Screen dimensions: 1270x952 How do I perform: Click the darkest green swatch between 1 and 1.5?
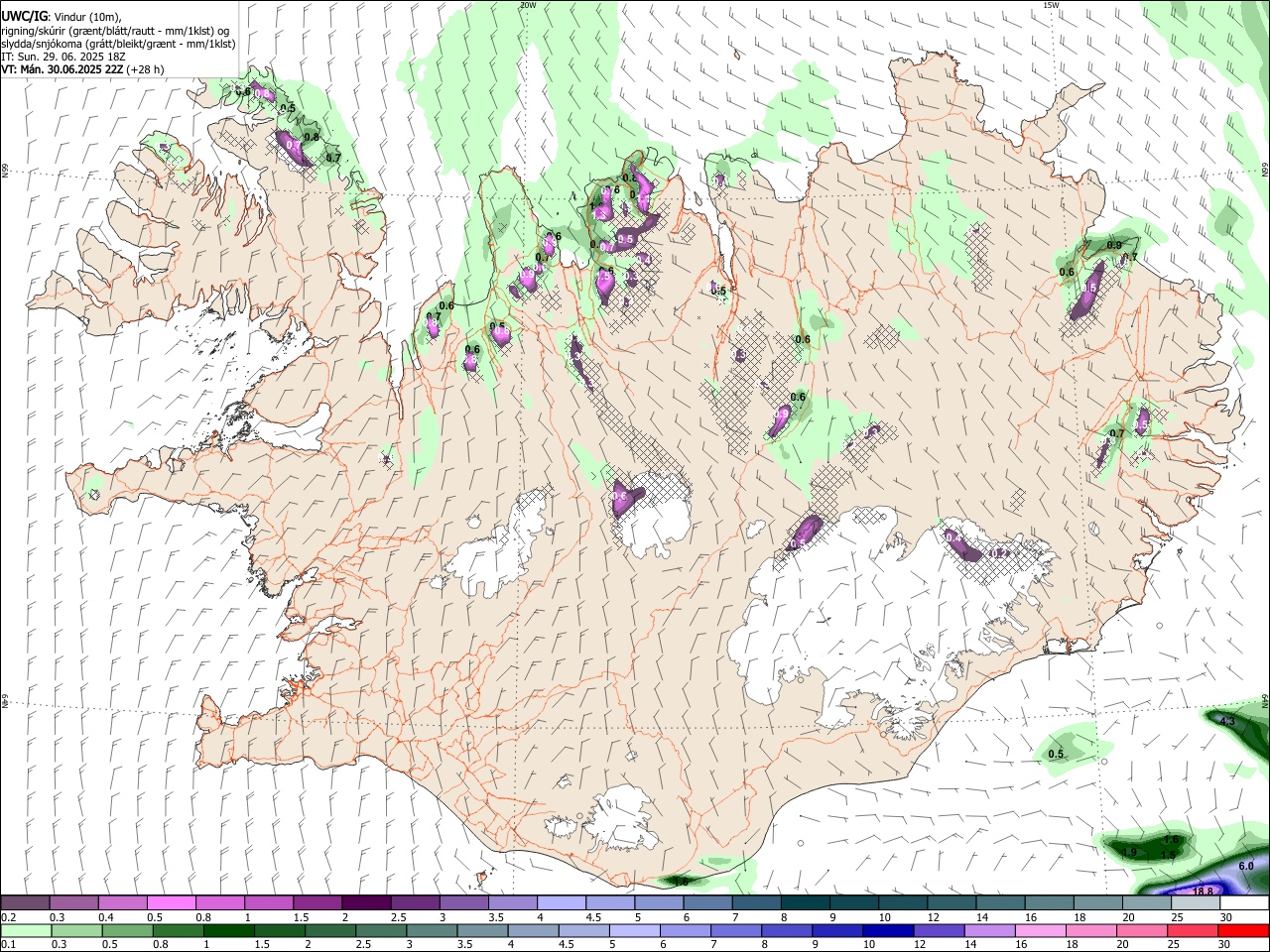coord(228,931)
